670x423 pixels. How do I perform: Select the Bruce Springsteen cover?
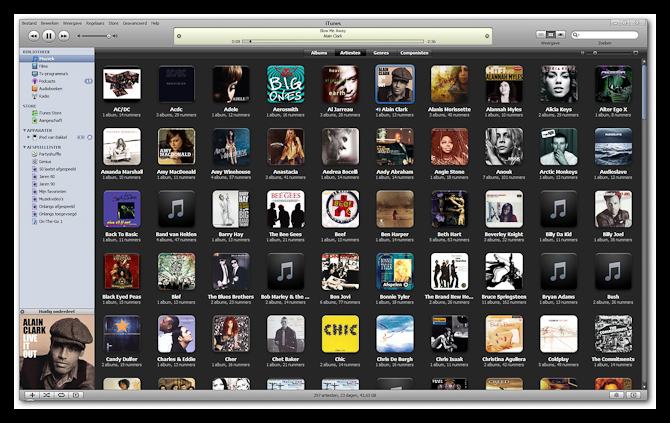pyautogui.click(x=504, y=271)
